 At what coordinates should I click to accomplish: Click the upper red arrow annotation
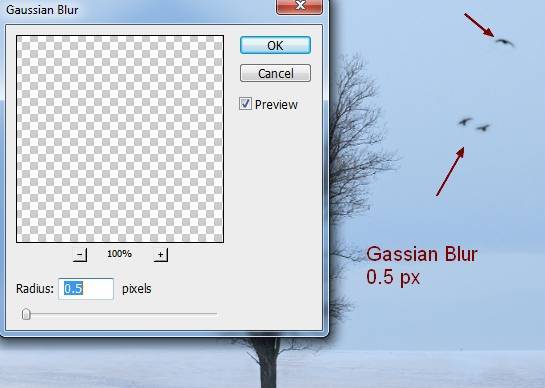479,25
